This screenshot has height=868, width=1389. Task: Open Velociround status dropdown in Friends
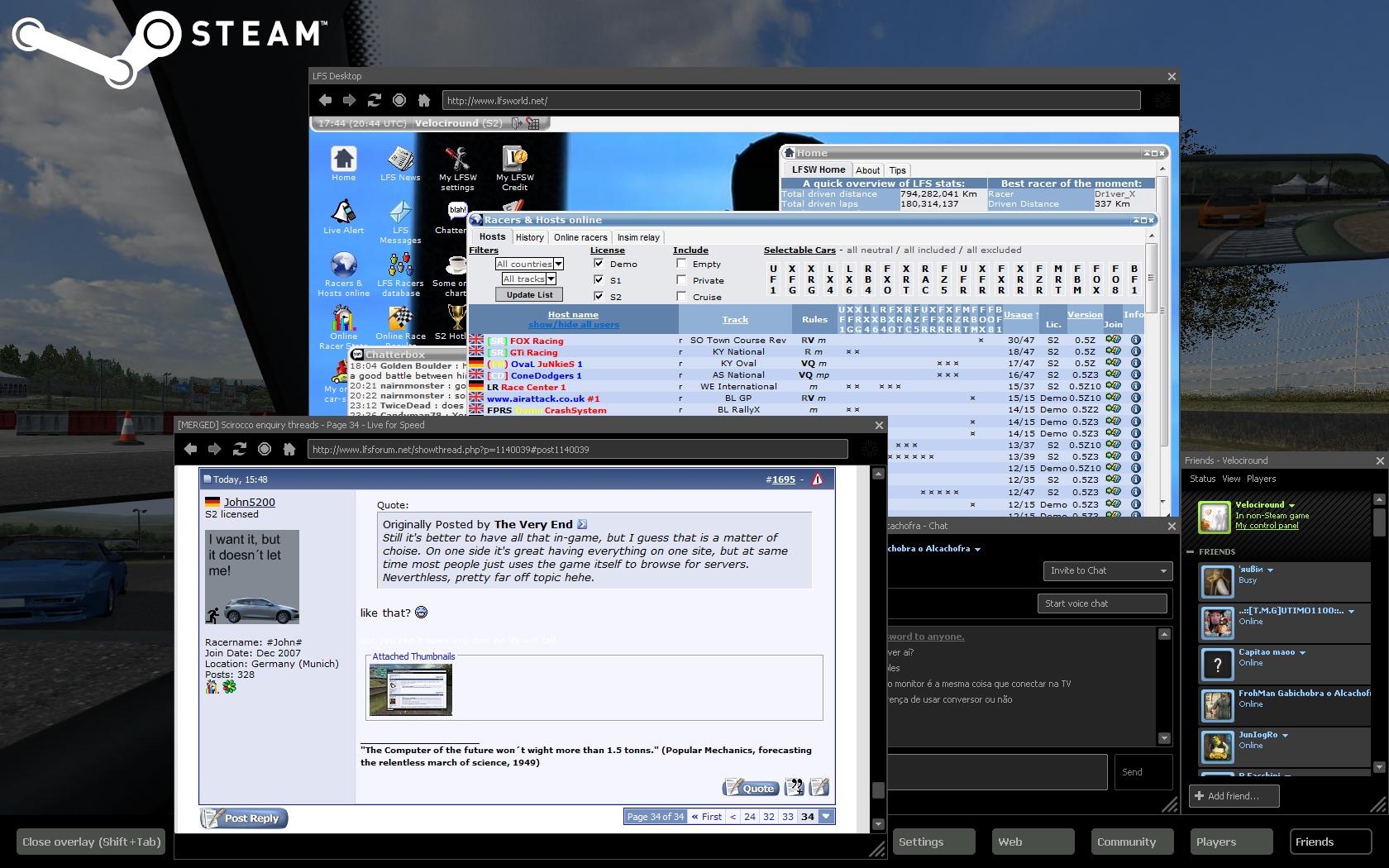click(1291, 505)
